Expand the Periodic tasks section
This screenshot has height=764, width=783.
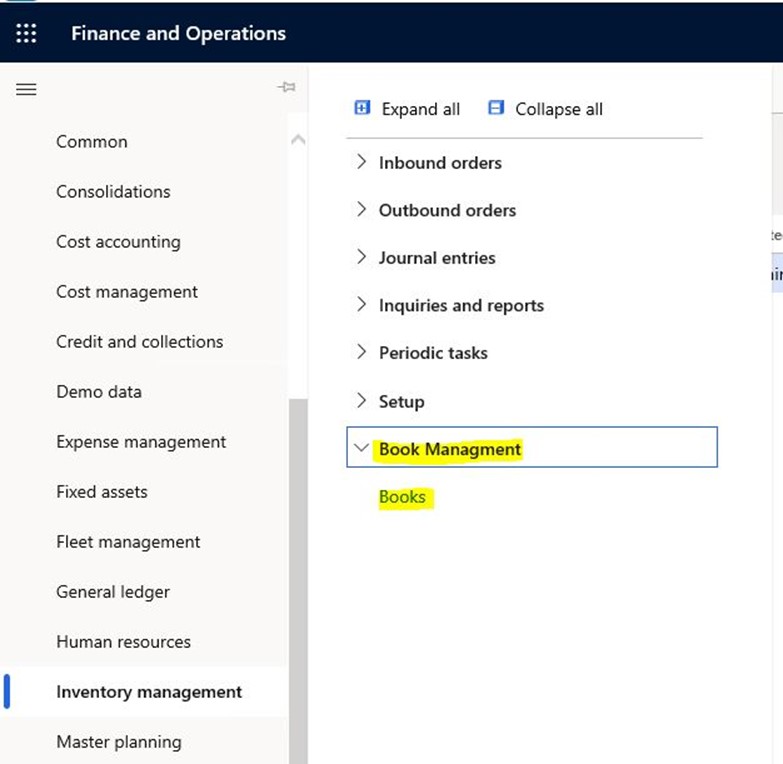(x=362, y=352)
